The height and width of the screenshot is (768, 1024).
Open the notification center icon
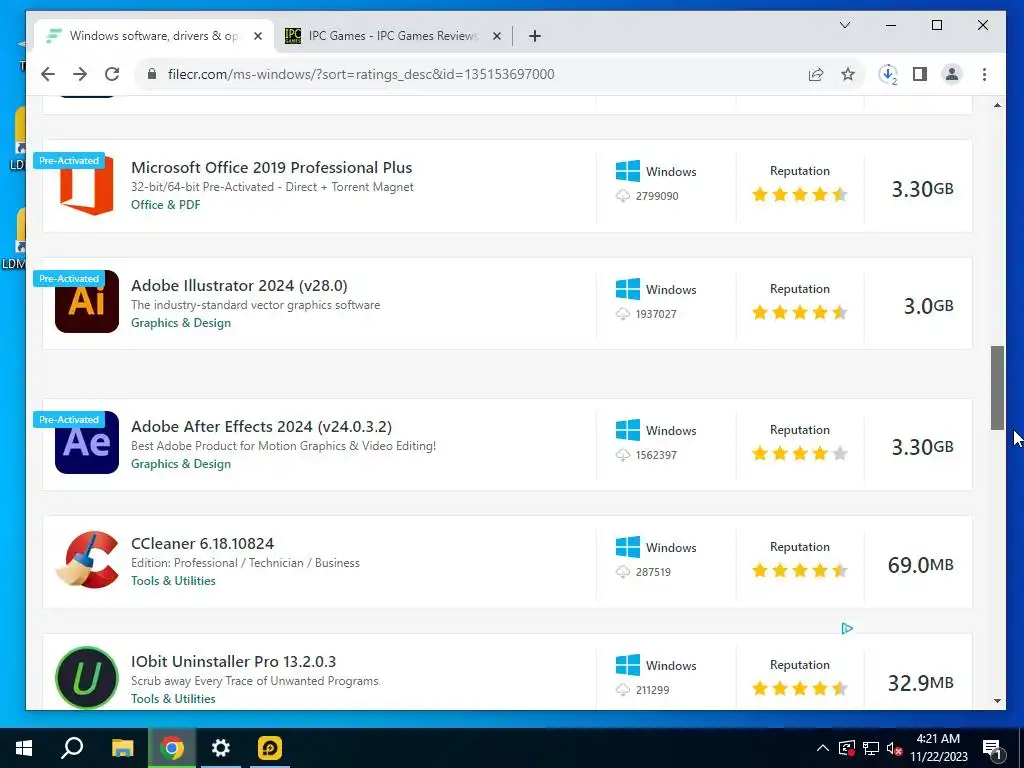(x=992, y=748)
